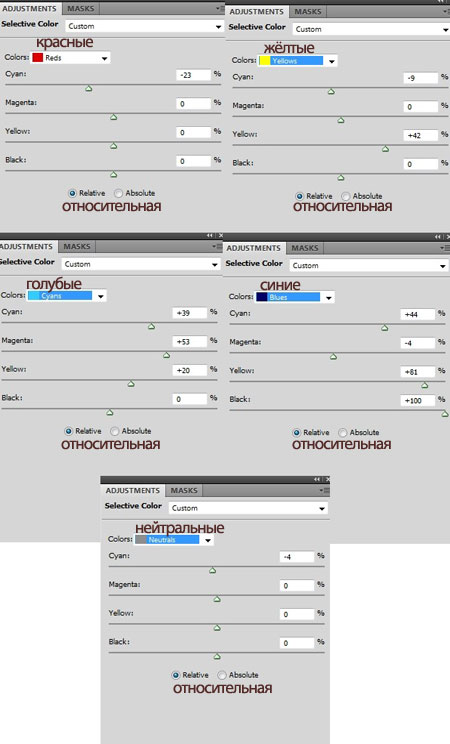Select Adjustments tab in Blues panel

pyautogui.click(x=253, y=248)
